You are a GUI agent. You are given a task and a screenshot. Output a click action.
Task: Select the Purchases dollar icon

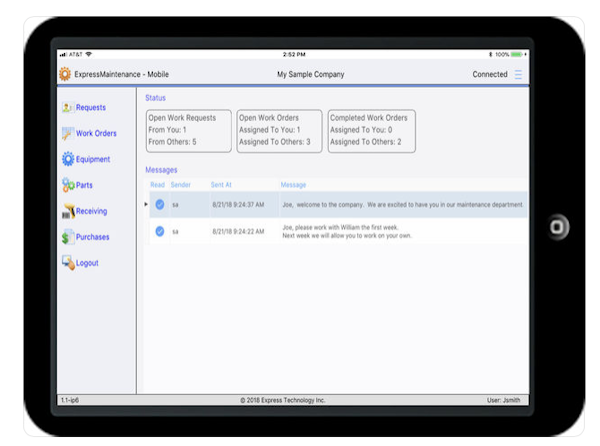pos(68,237)
